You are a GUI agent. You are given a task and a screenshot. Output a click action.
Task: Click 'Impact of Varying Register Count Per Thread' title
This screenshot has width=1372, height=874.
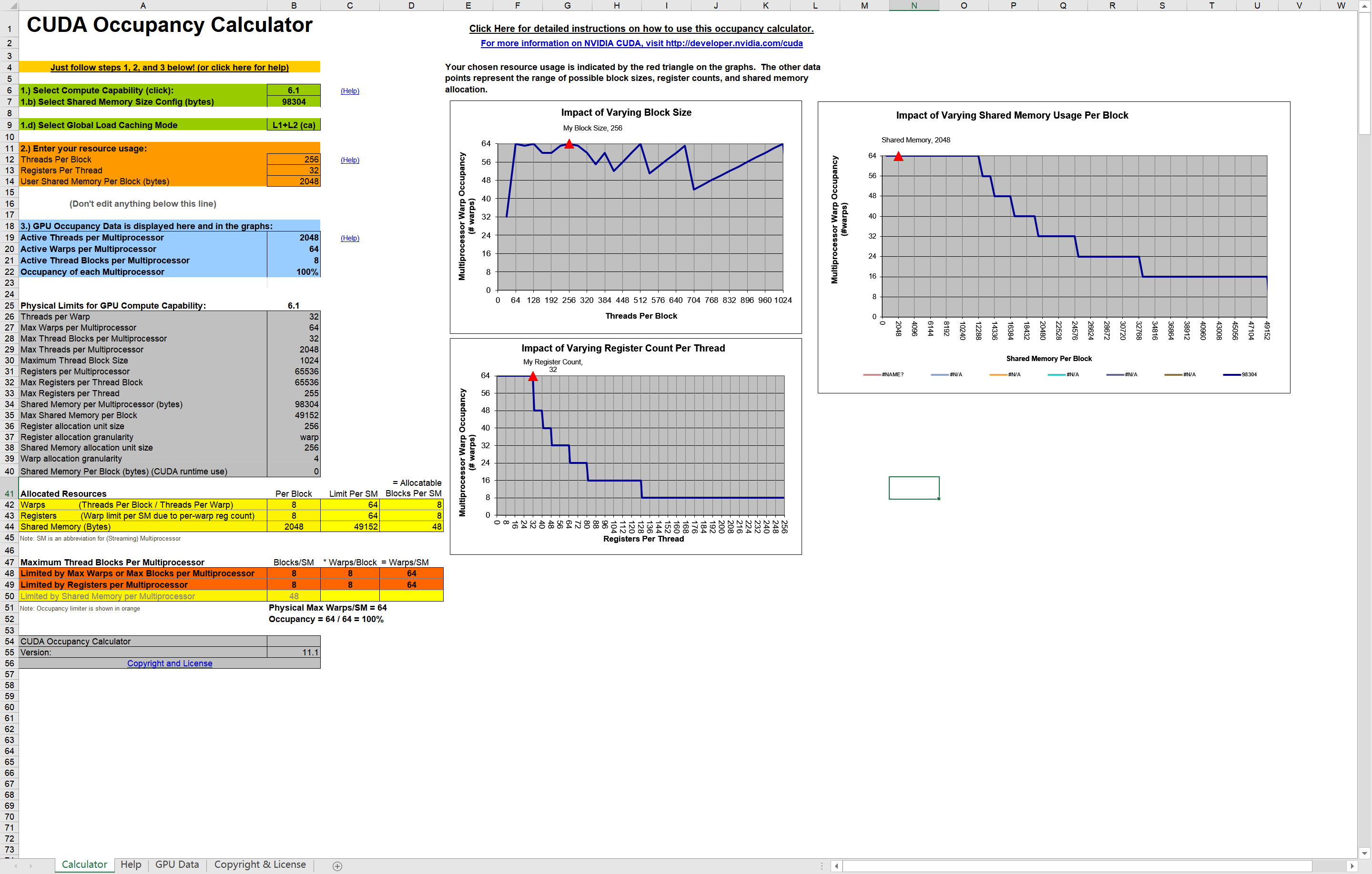[x=623, y=348]
